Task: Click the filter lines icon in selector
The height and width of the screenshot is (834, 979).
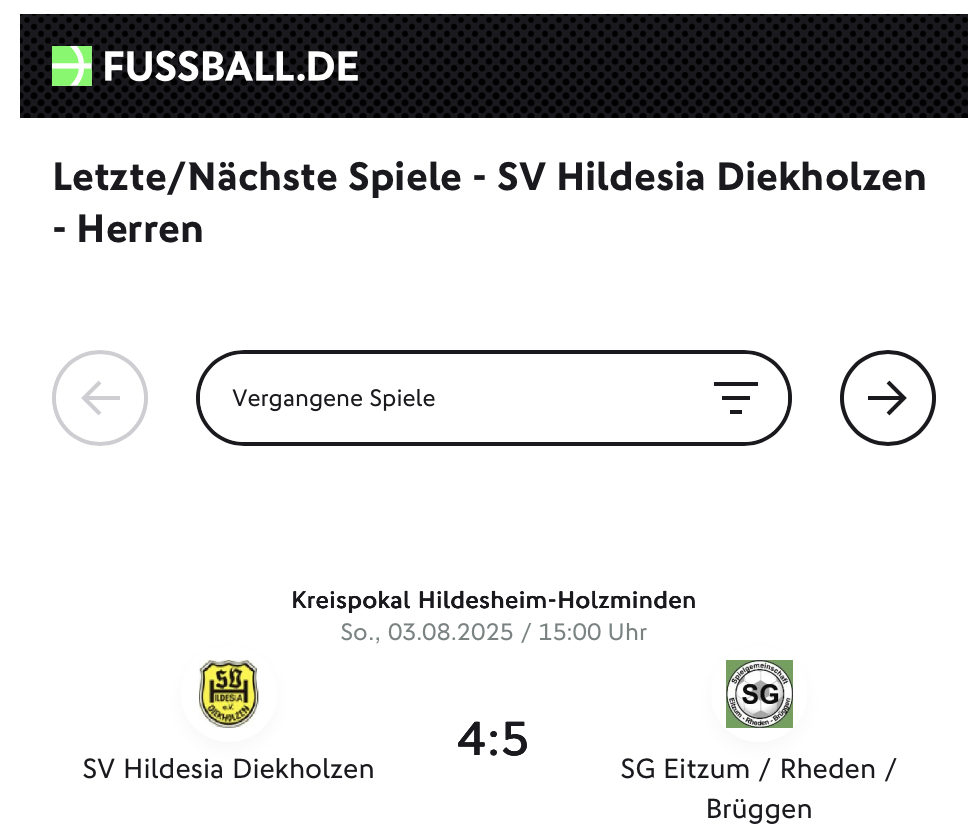Action: coord(735,398)
